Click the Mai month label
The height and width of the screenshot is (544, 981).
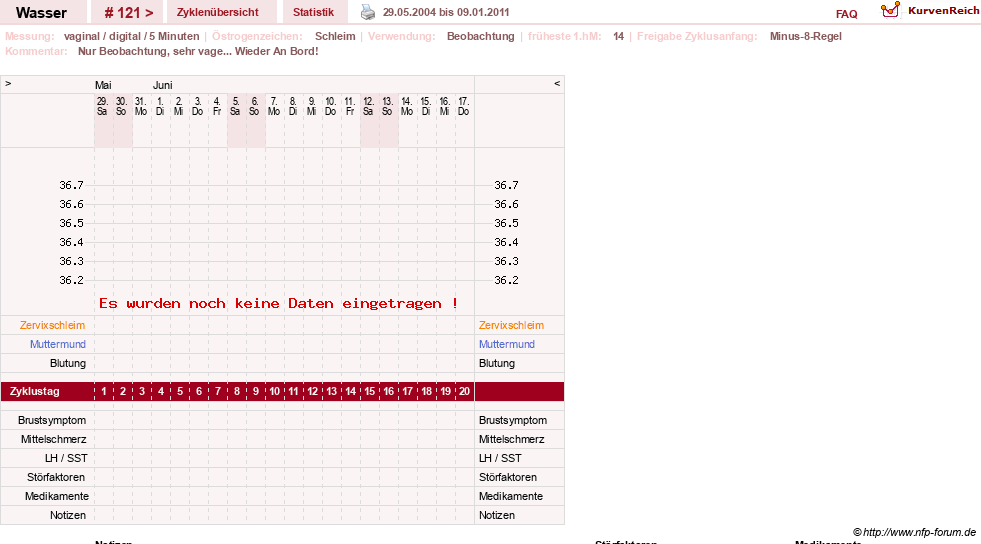pyautogui.click(x=103, y=85)
